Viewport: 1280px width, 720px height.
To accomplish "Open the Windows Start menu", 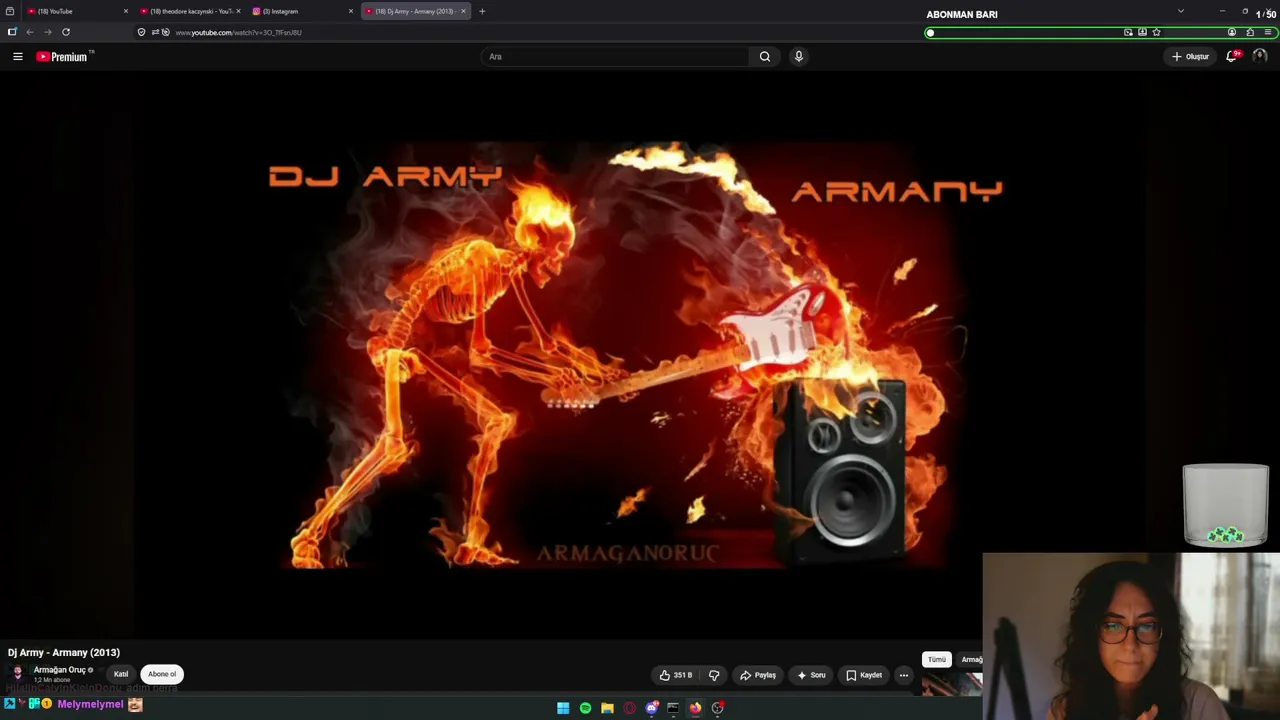I will 563,708.
